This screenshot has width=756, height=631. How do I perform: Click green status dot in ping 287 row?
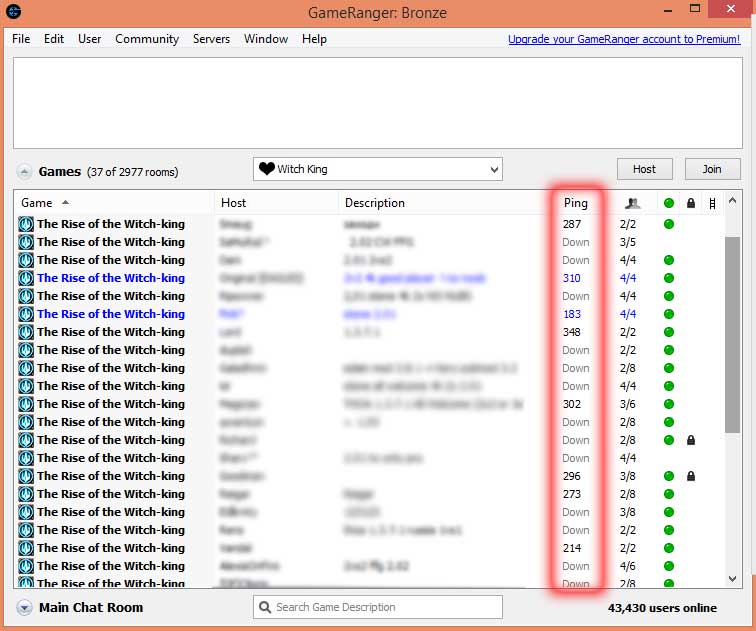pos(669,224)
